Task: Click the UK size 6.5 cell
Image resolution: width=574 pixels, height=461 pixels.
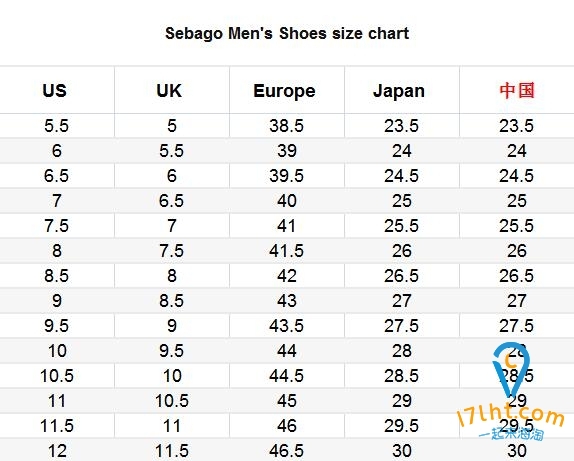Action: 172,201
